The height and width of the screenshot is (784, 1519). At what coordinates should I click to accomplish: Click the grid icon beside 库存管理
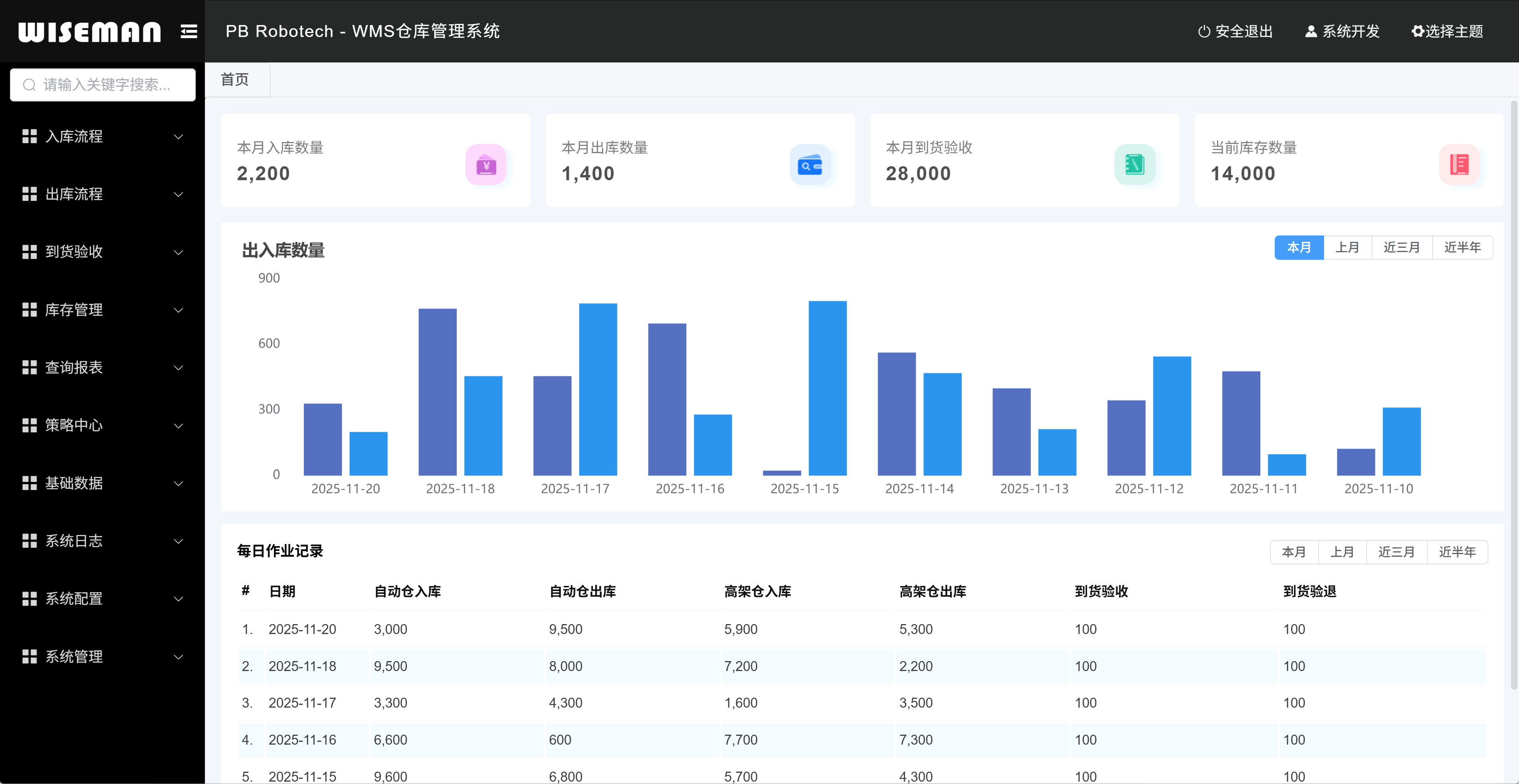coord(29,309)
